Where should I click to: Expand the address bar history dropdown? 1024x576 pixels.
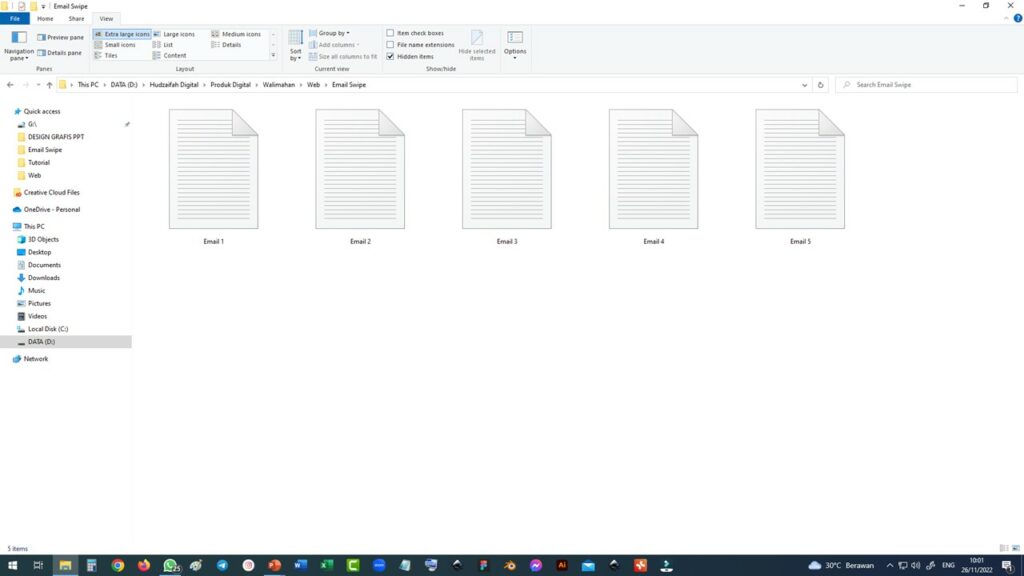[x=805, y=85]
